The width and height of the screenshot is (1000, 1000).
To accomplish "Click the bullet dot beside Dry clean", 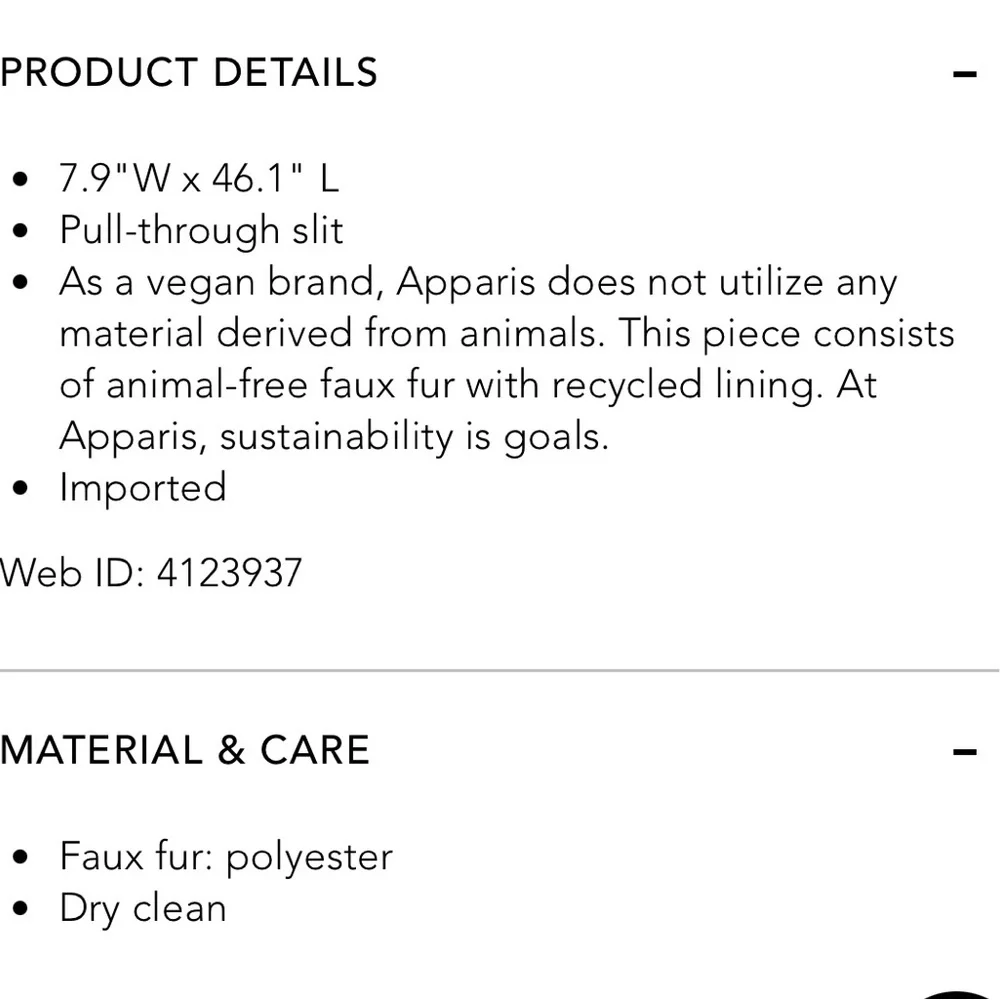I will click(x=20, y=909).
